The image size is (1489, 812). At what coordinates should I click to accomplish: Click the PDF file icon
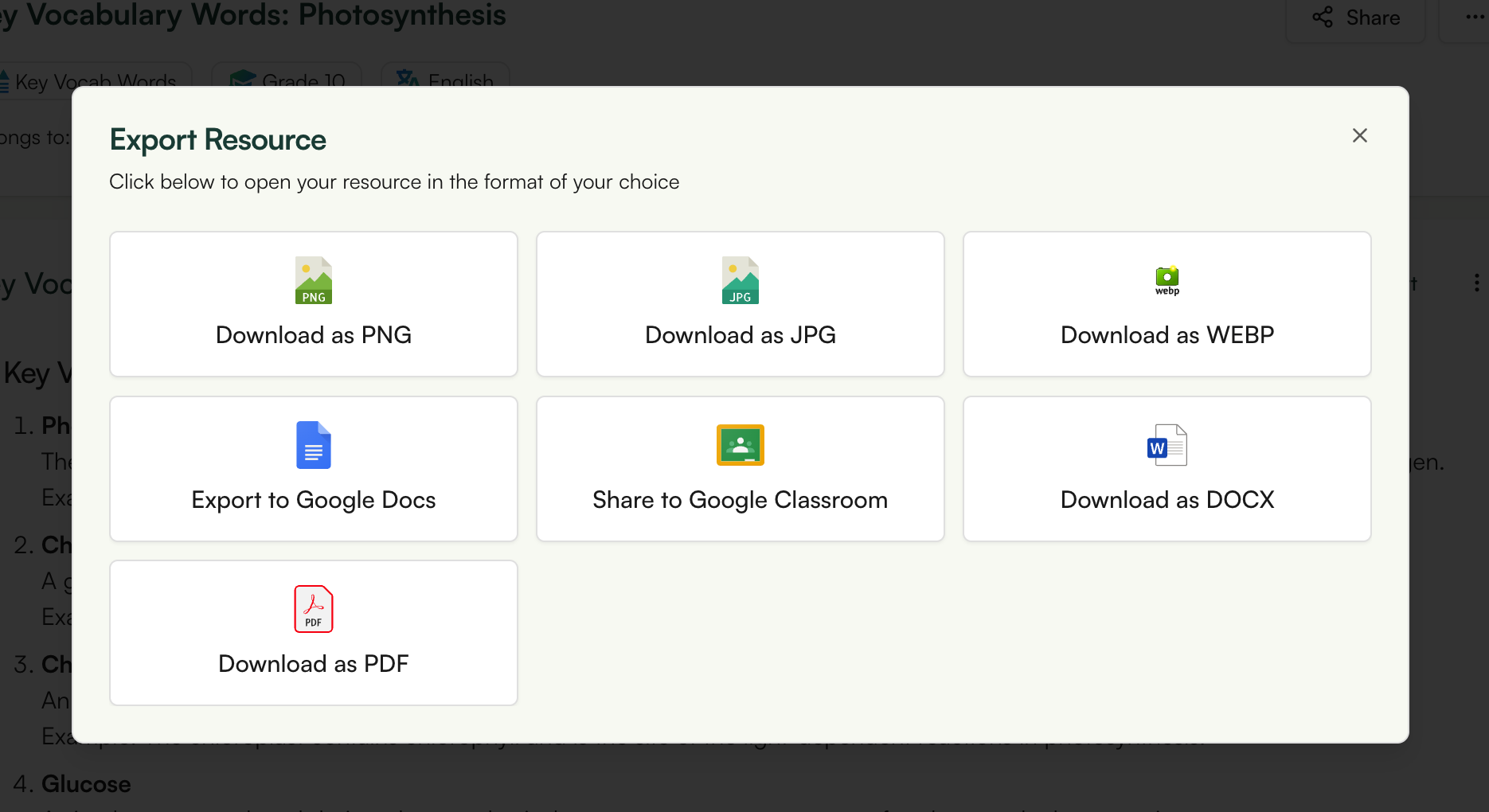314,609
